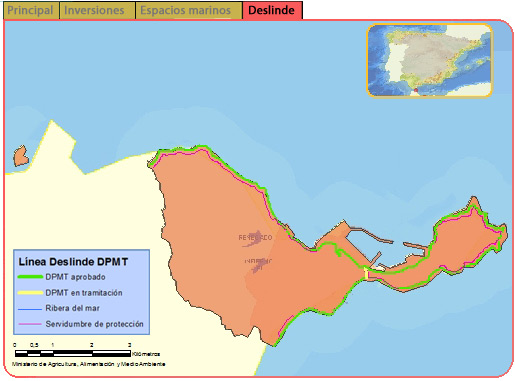Click the active Deslinde tab
Screen dimensions: 515x381
(x=272, y=10)
